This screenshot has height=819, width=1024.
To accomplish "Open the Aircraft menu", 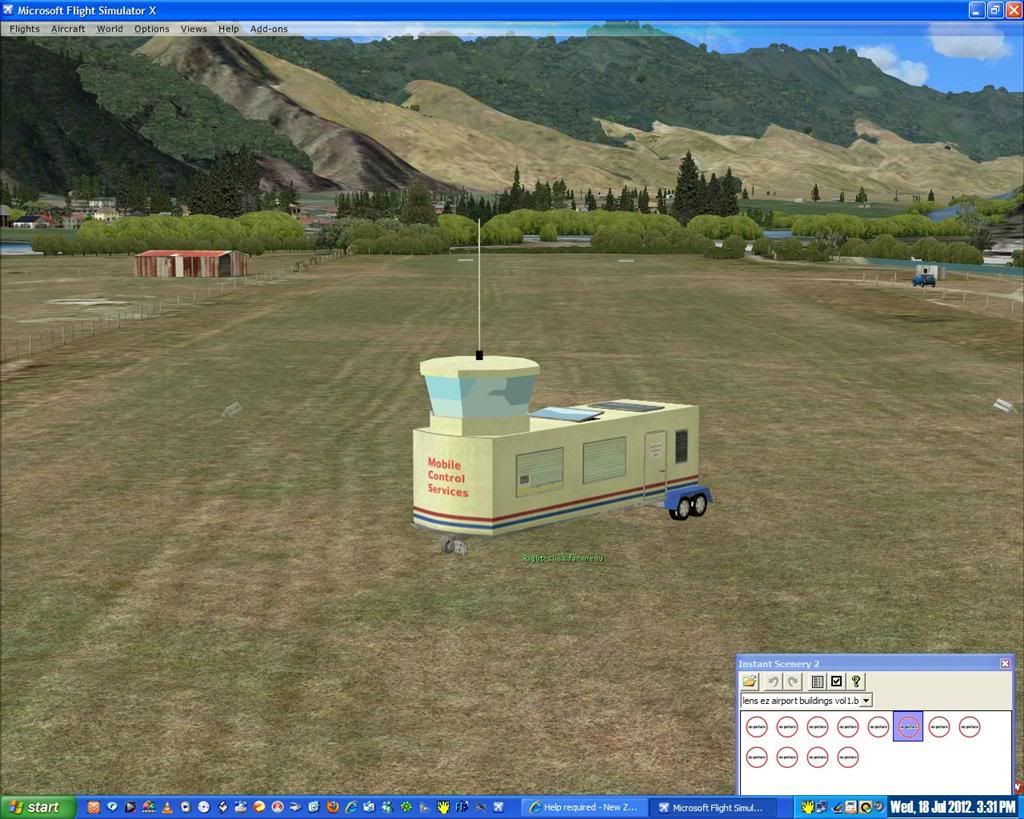I will tap(68, 29).
